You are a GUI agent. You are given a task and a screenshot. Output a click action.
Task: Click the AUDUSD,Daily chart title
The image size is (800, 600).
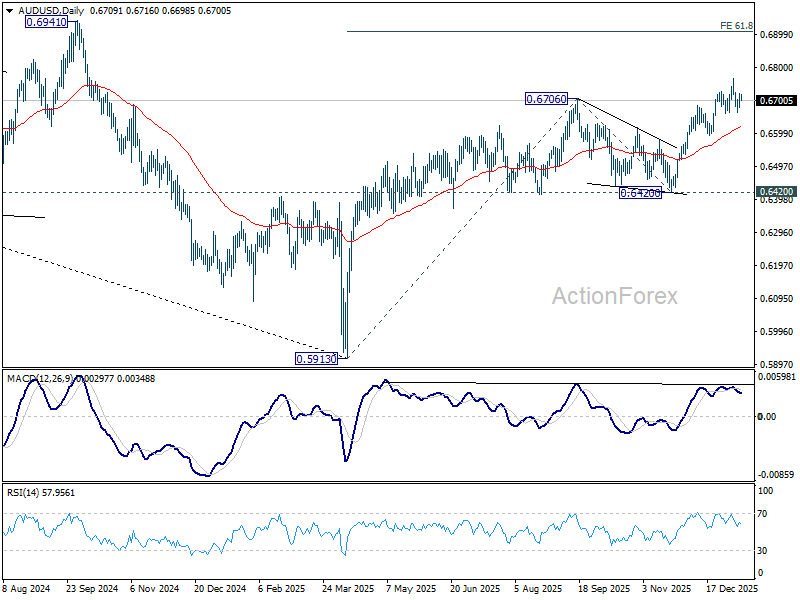(x=44, y=10)
